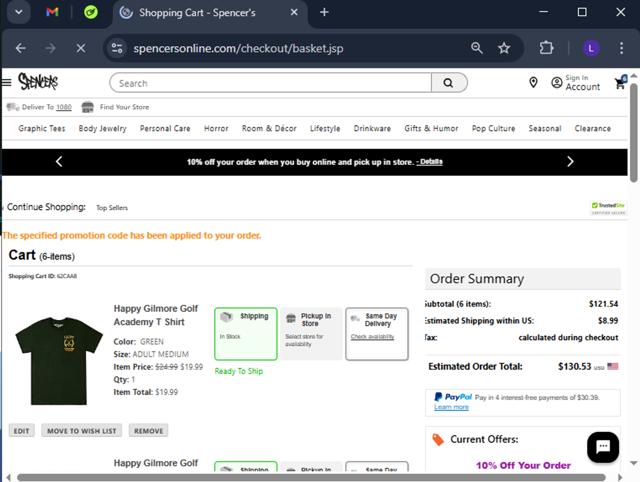
Task: Click MOVE TO WISH LIST button
Action: [x=82, y=431]
